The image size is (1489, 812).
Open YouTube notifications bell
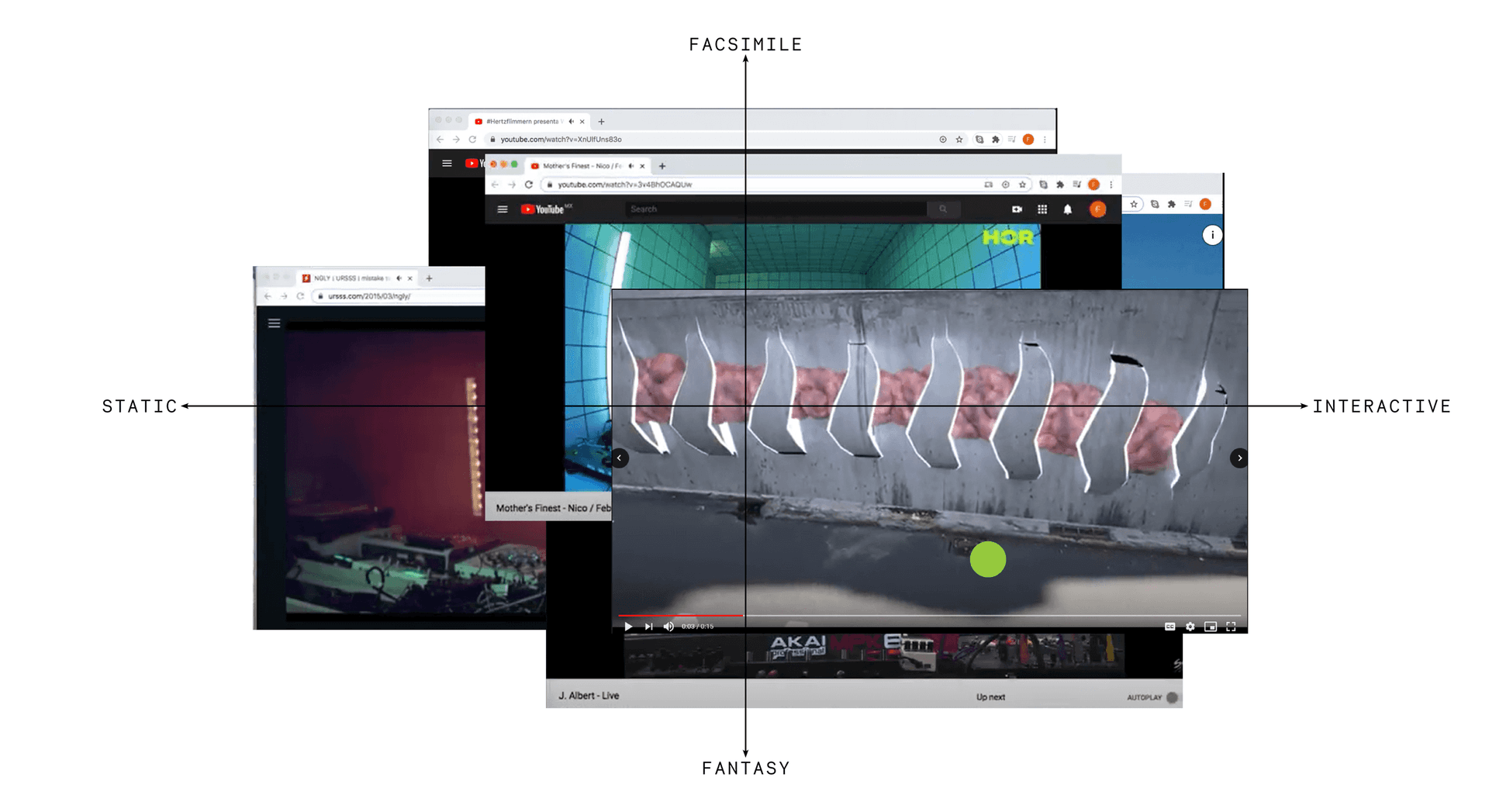[x=1068, y=209]
